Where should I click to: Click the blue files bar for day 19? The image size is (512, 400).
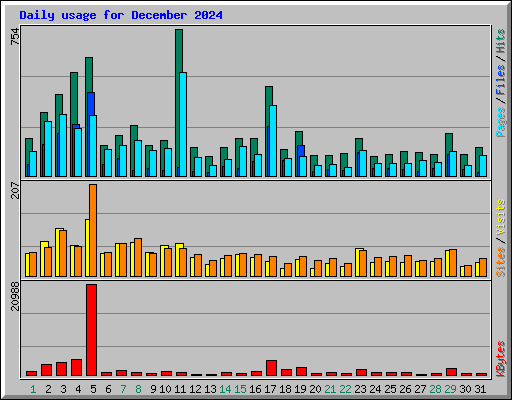pos(301,151)
